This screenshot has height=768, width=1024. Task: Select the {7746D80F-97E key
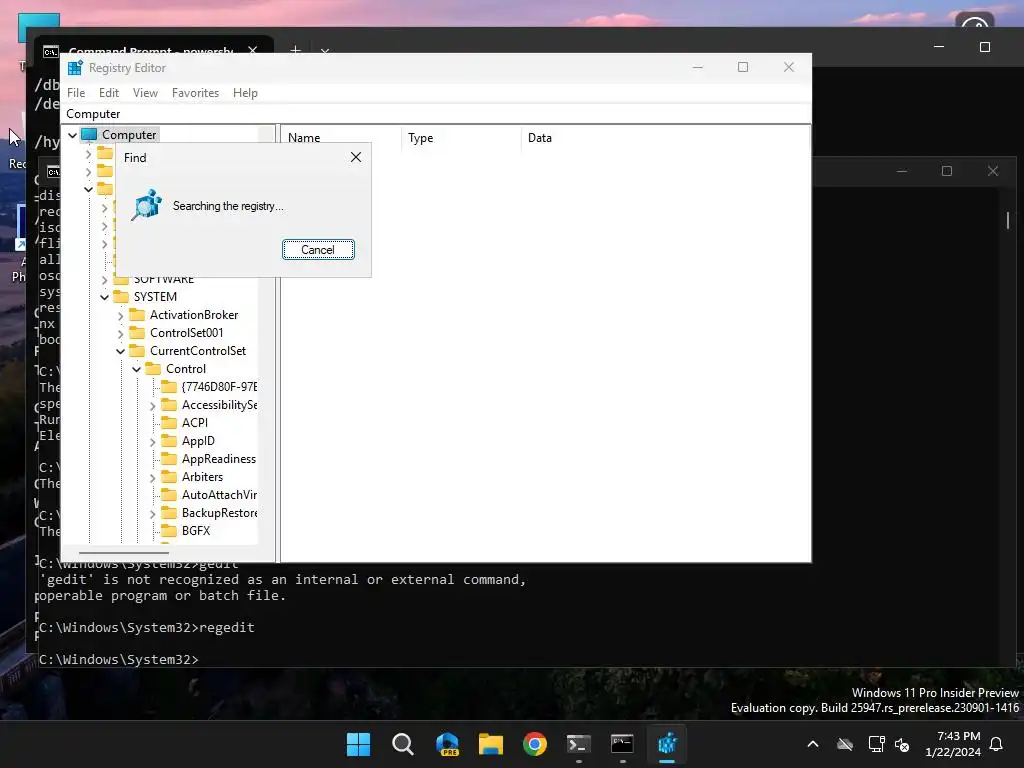pyautogui.click(x=219, y=387)
